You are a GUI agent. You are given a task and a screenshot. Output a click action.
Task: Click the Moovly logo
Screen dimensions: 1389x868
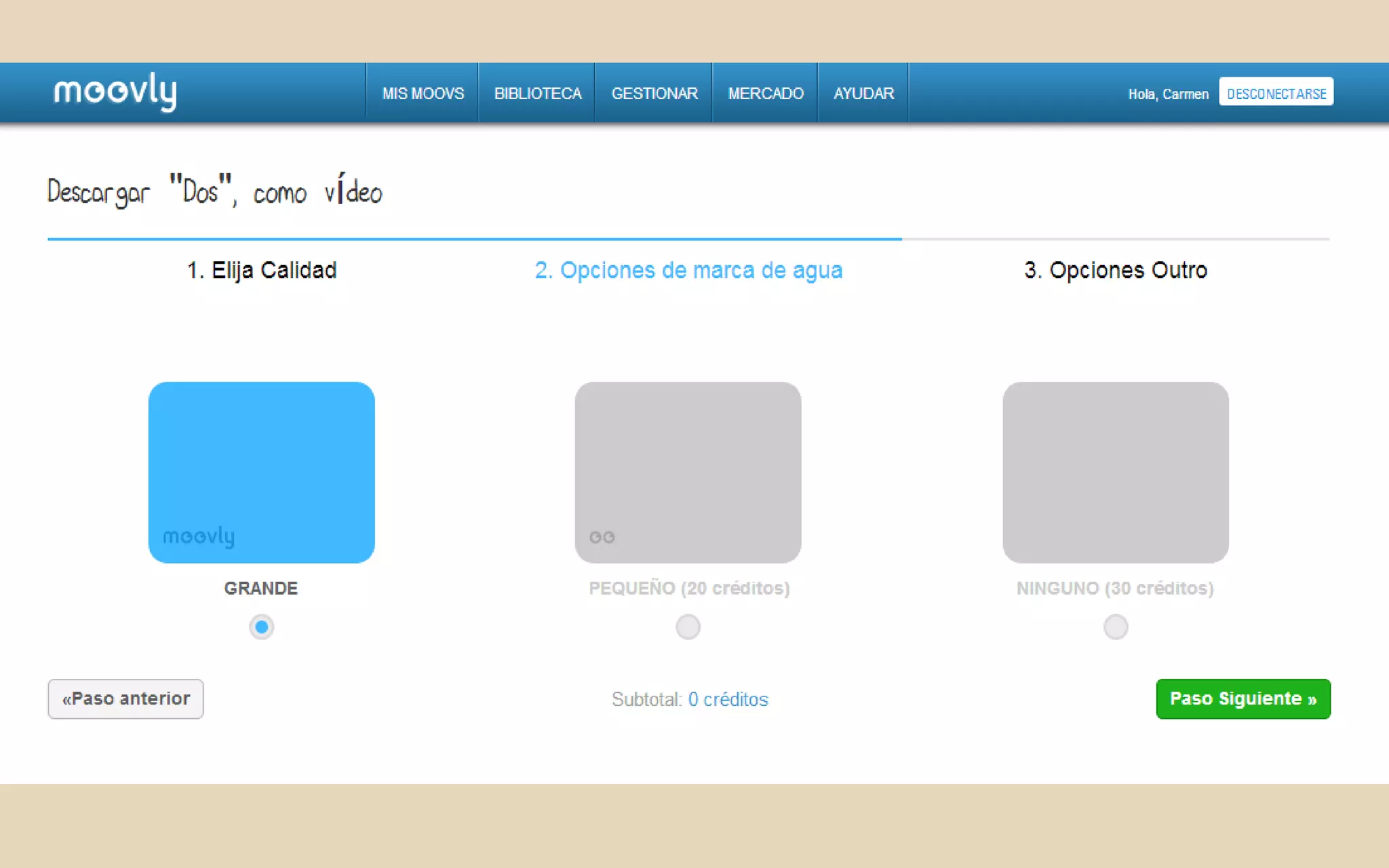(x=115, y=92)
